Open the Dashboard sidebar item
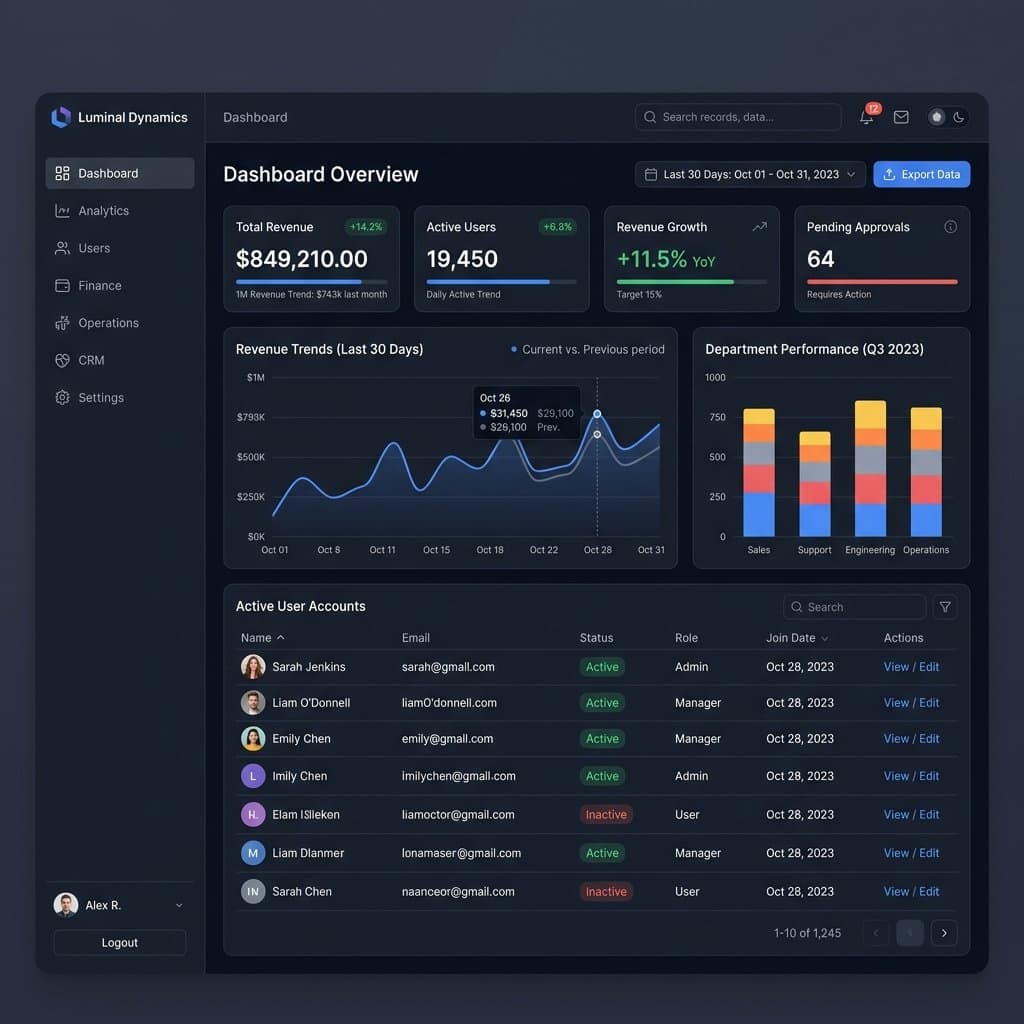This screenshot has width=1024, height=1024. coord(120,174)
